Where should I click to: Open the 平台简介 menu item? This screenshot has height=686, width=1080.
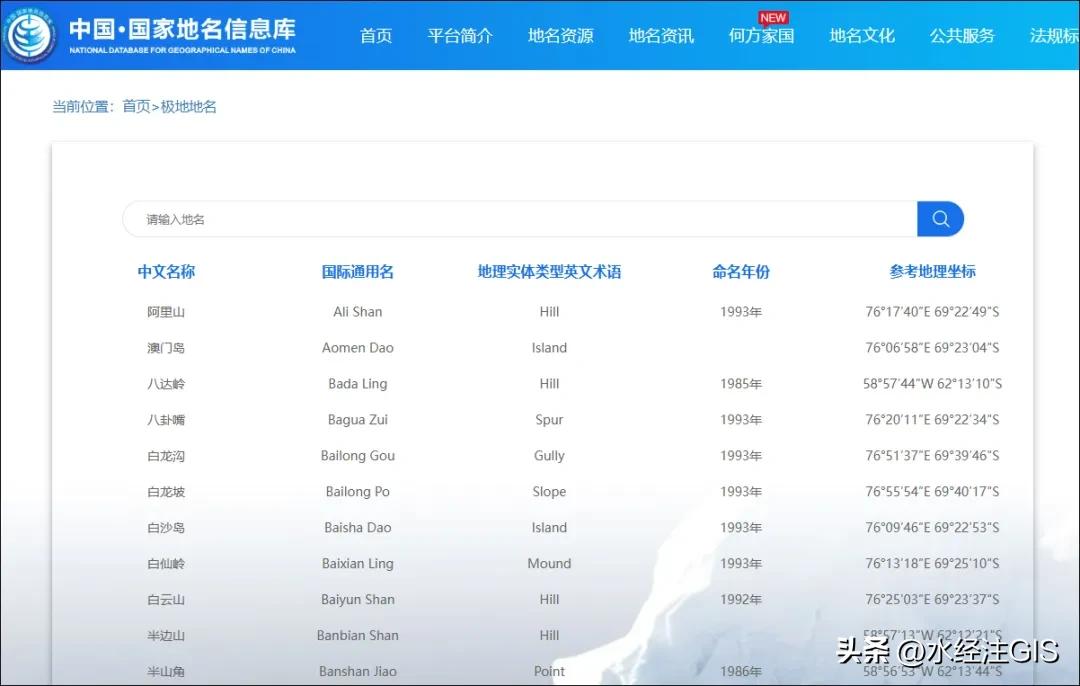[460, 36]
